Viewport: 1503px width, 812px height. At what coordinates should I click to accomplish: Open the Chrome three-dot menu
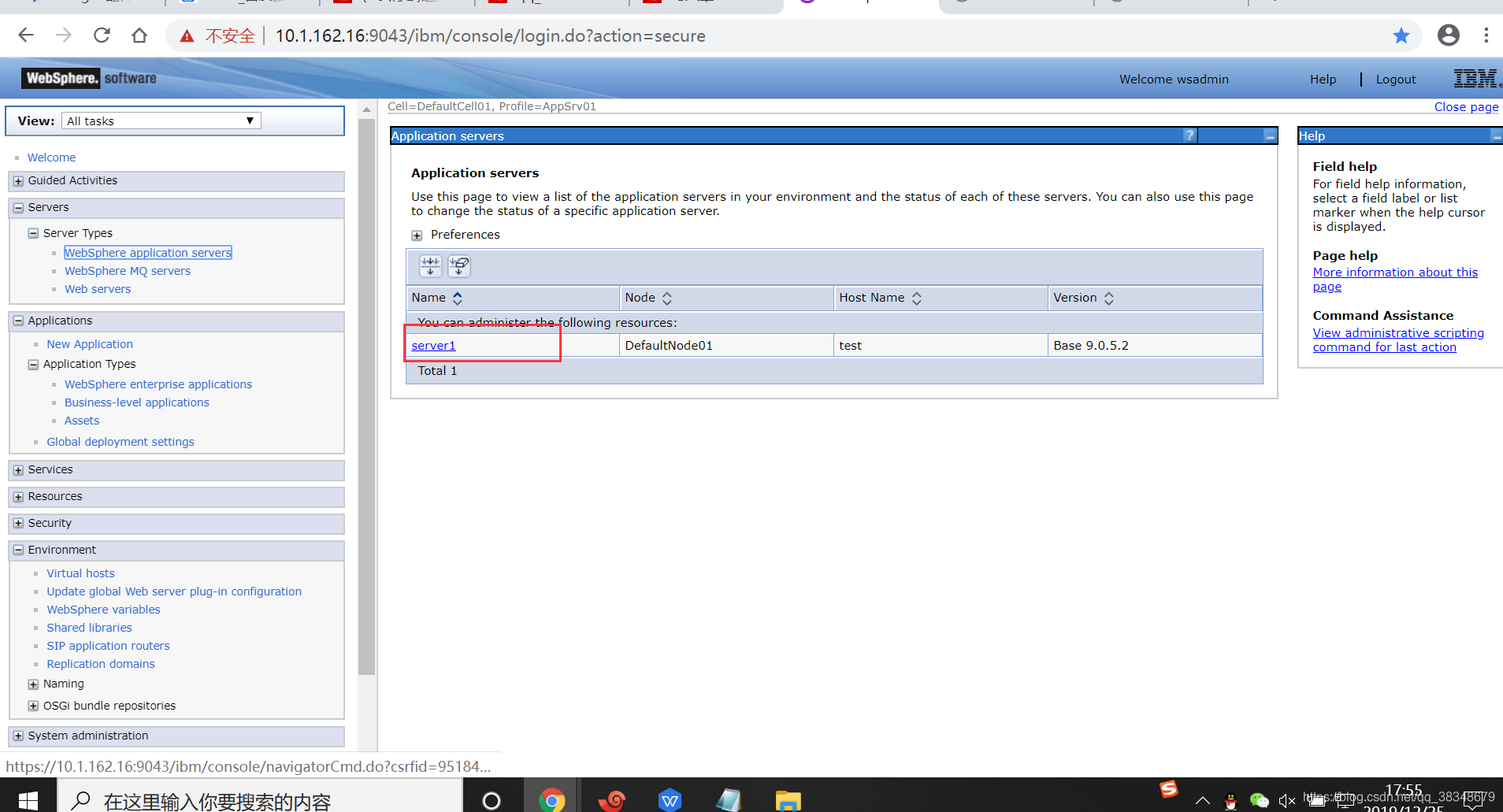tap(1486, 35)
